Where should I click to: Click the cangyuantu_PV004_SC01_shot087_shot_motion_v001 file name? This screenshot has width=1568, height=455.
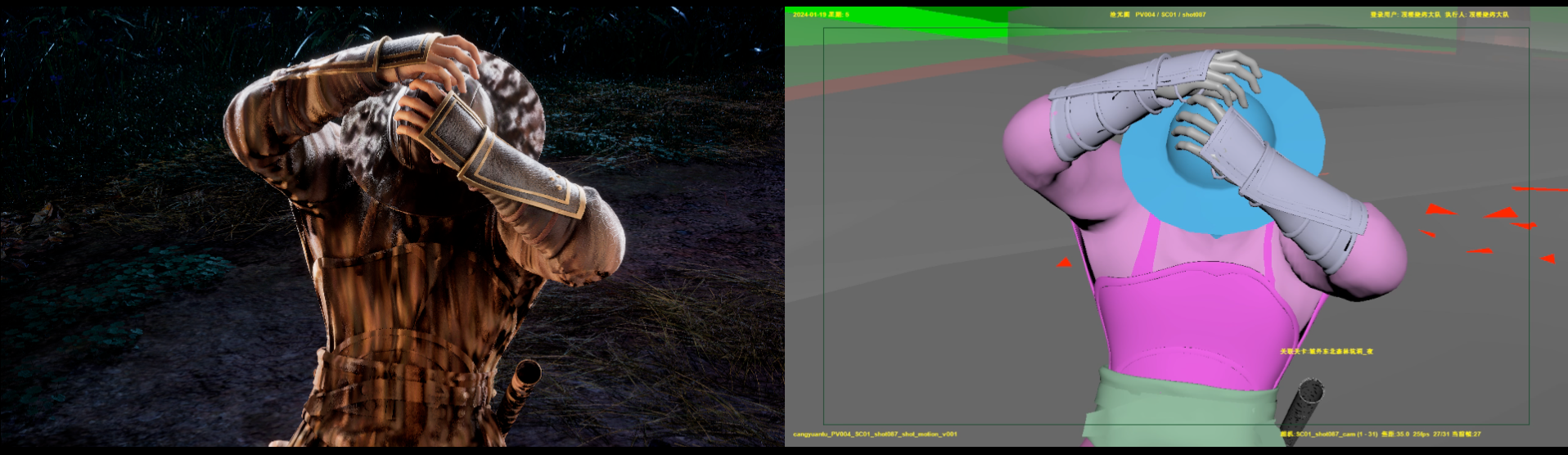pyautogui.click(x=875, y=434)
